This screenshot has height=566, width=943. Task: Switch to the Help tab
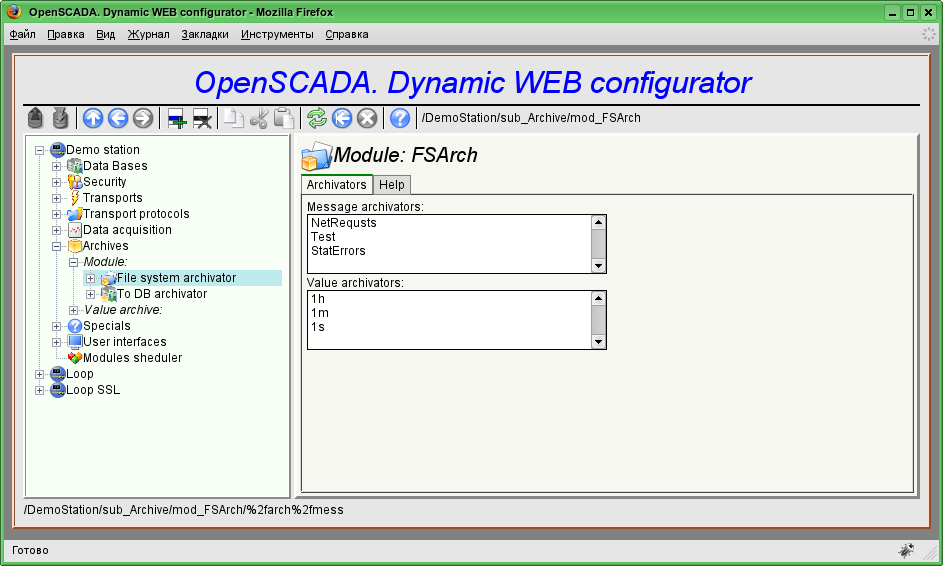pyautogui.click(x=392, y=185)
